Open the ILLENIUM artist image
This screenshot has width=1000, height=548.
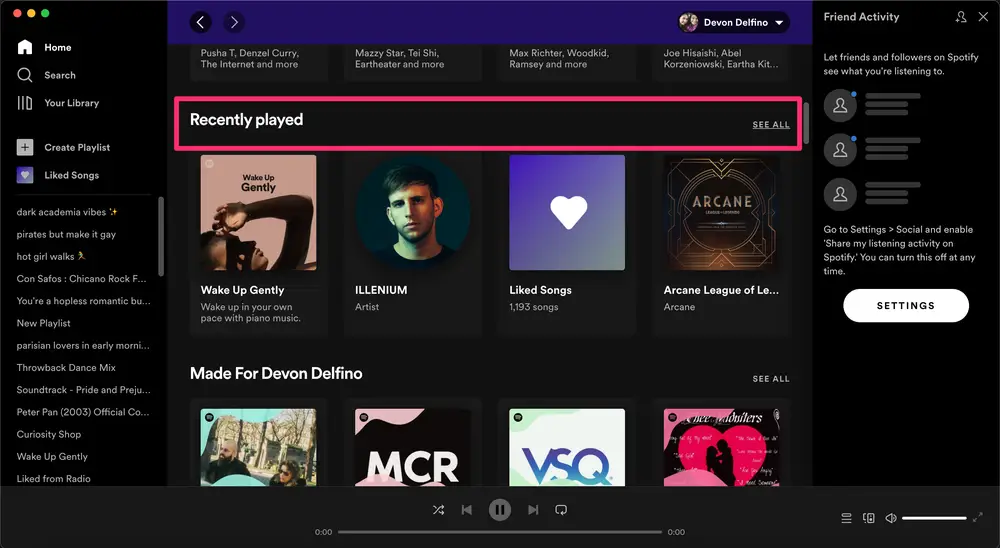tap(413, 212)
